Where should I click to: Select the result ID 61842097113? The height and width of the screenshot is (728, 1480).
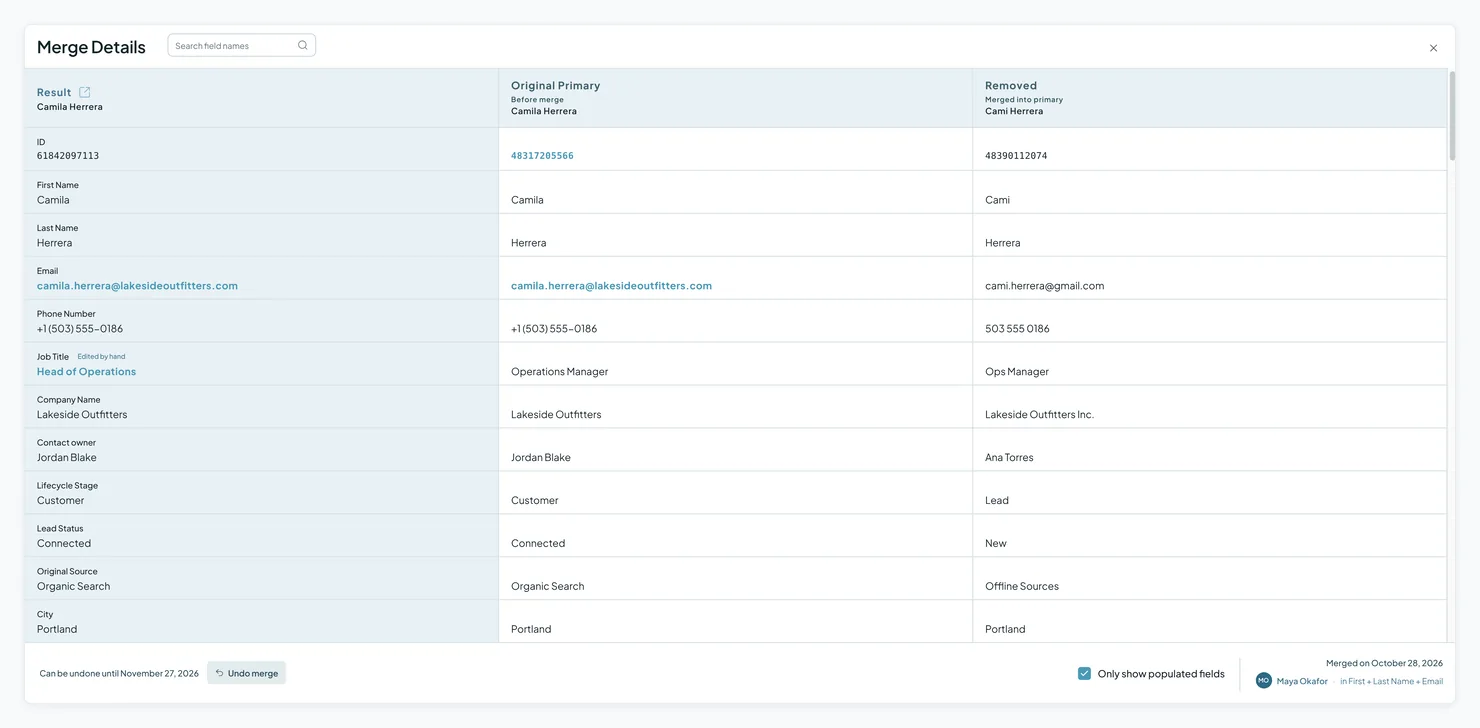click(x=68, y=156)
